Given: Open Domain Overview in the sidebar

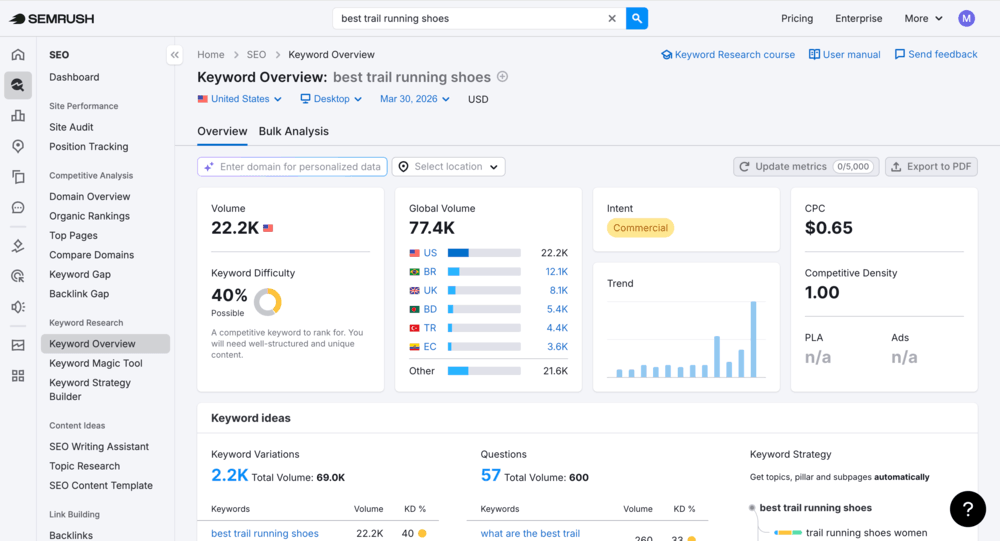Looking at the screenshot, I should [90, 196].
